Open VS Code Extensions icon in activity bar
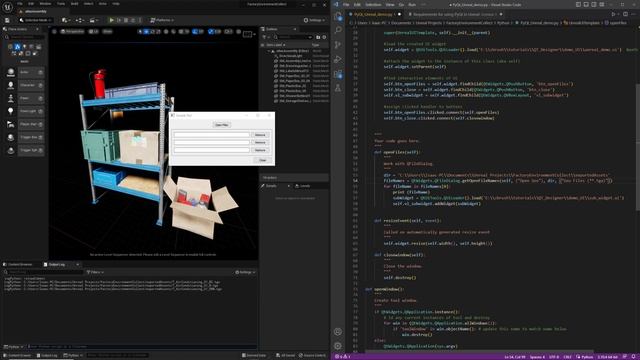 [x=338, y=74]
